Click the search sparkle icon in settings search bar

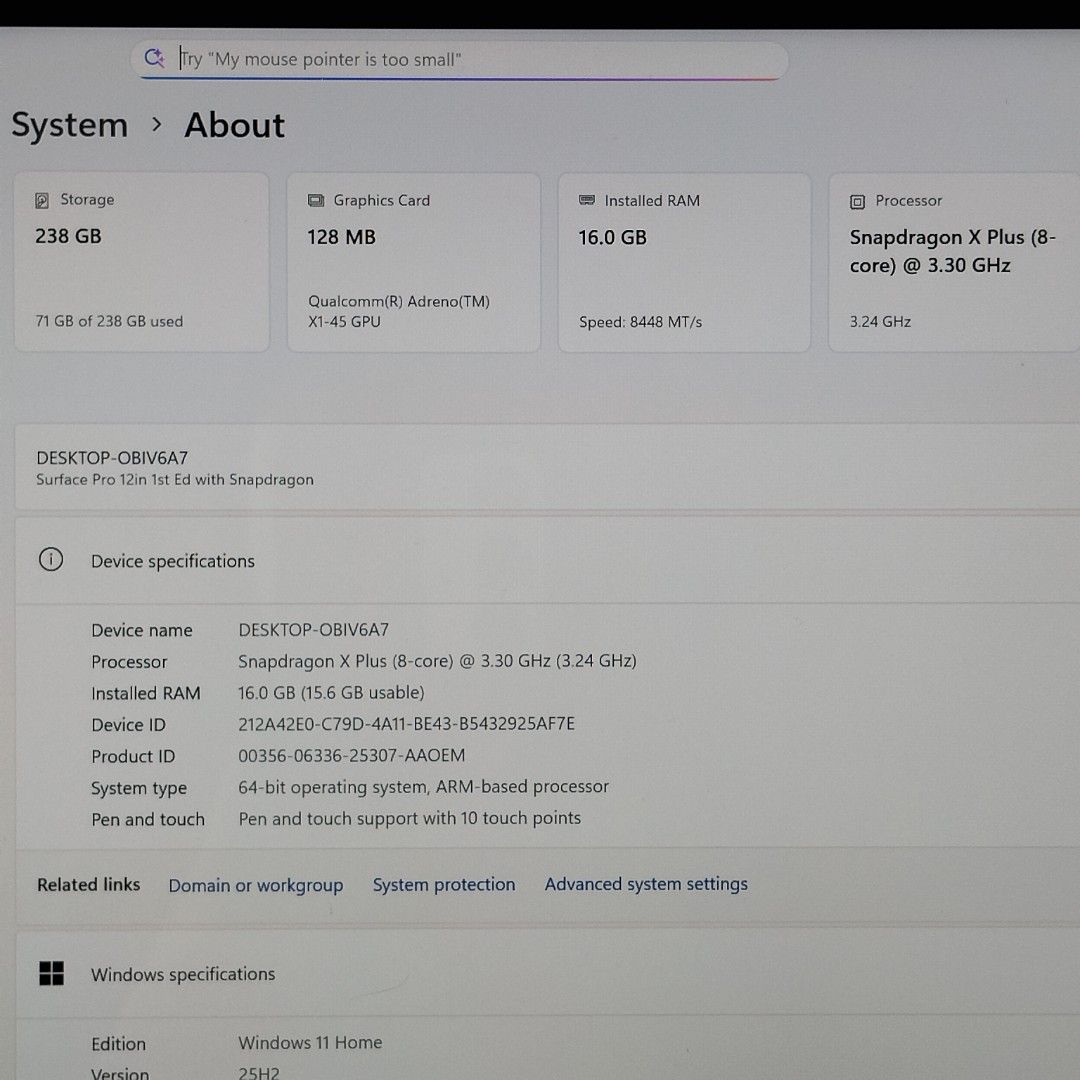154,58
